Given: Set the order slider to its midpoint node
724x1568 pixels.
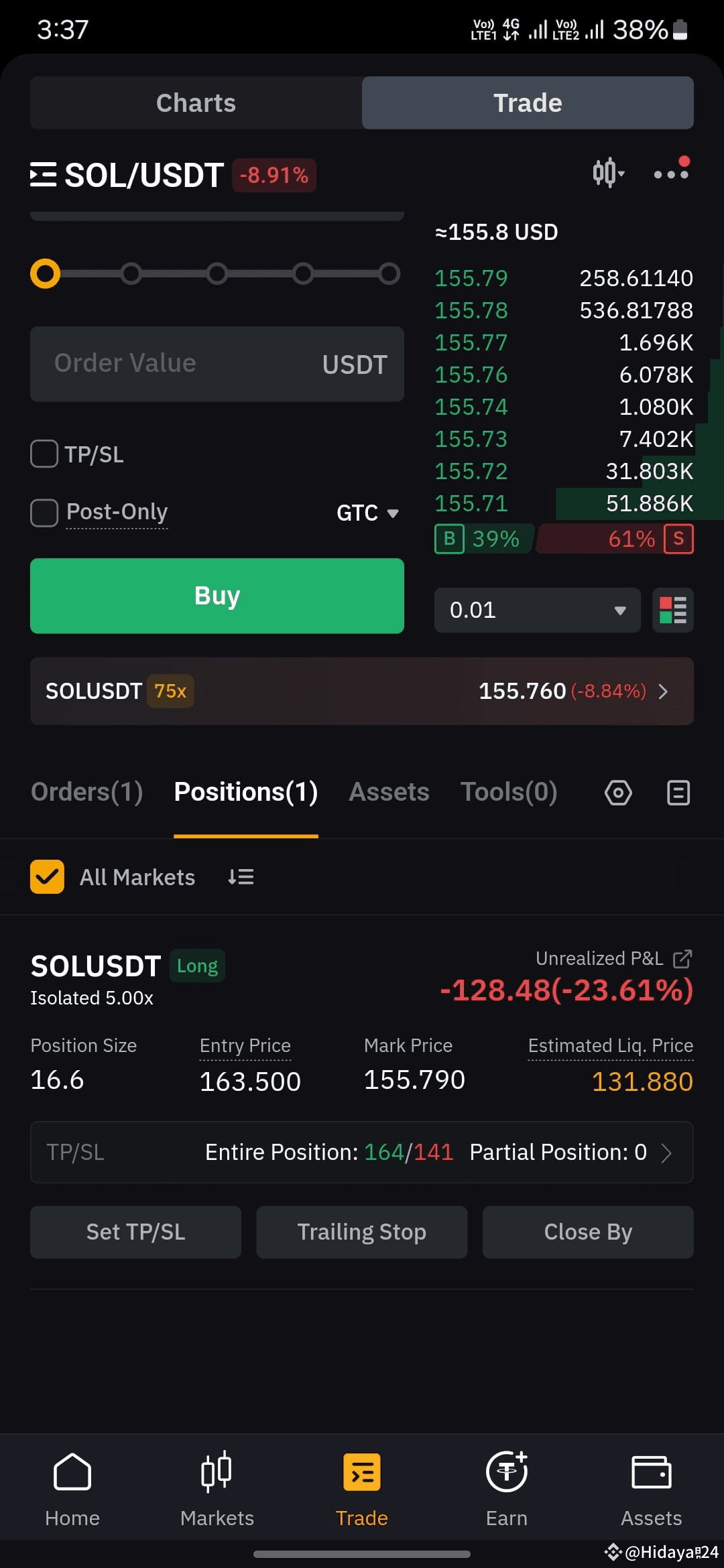Looking at the screenshot, I should point(217,273).
